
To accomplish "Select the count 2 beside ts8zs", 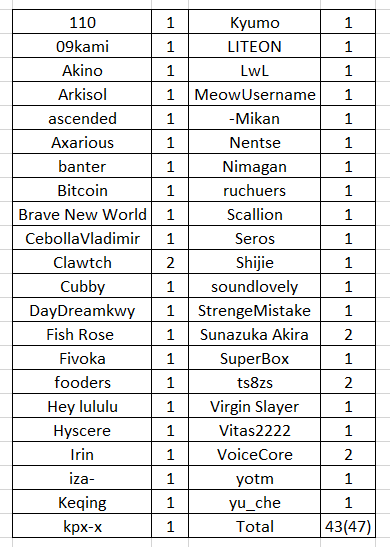I will (x=348, y=382).
